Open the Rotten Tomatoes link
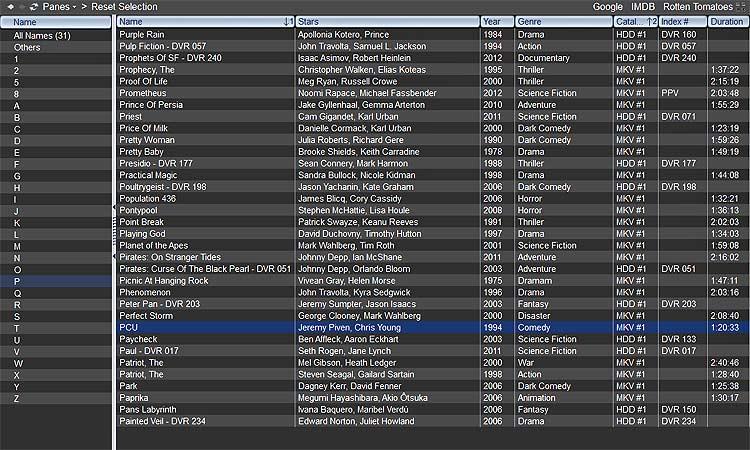 coord(698,7)
